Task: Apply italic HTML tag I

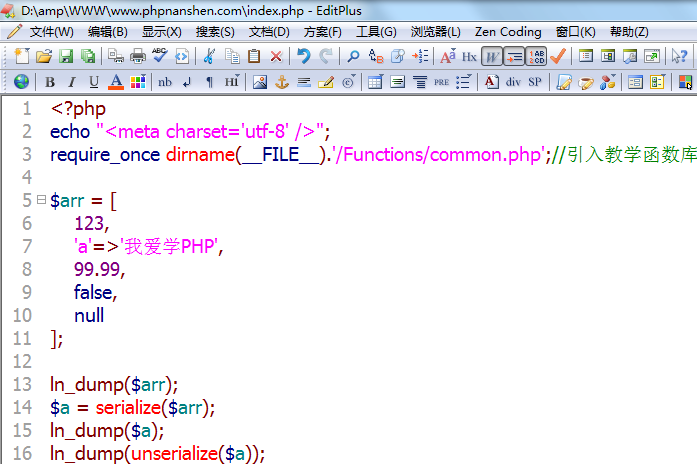Action: click(72, 82)
